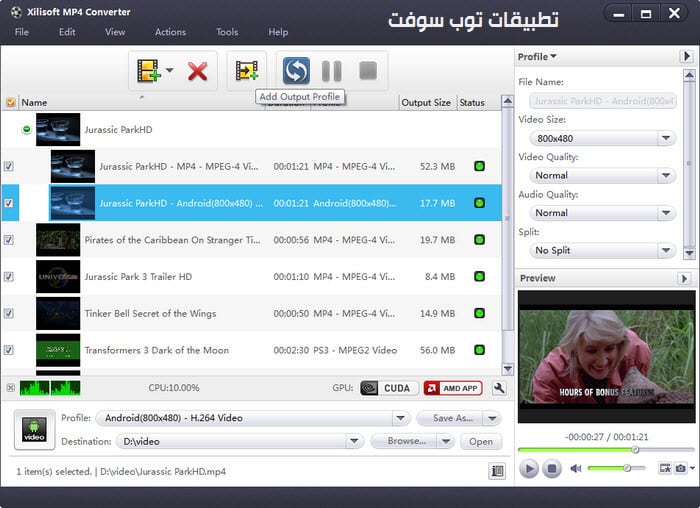Click the Save As... button
This screenshot has height=508, width=700.
[x=452, y=418]
